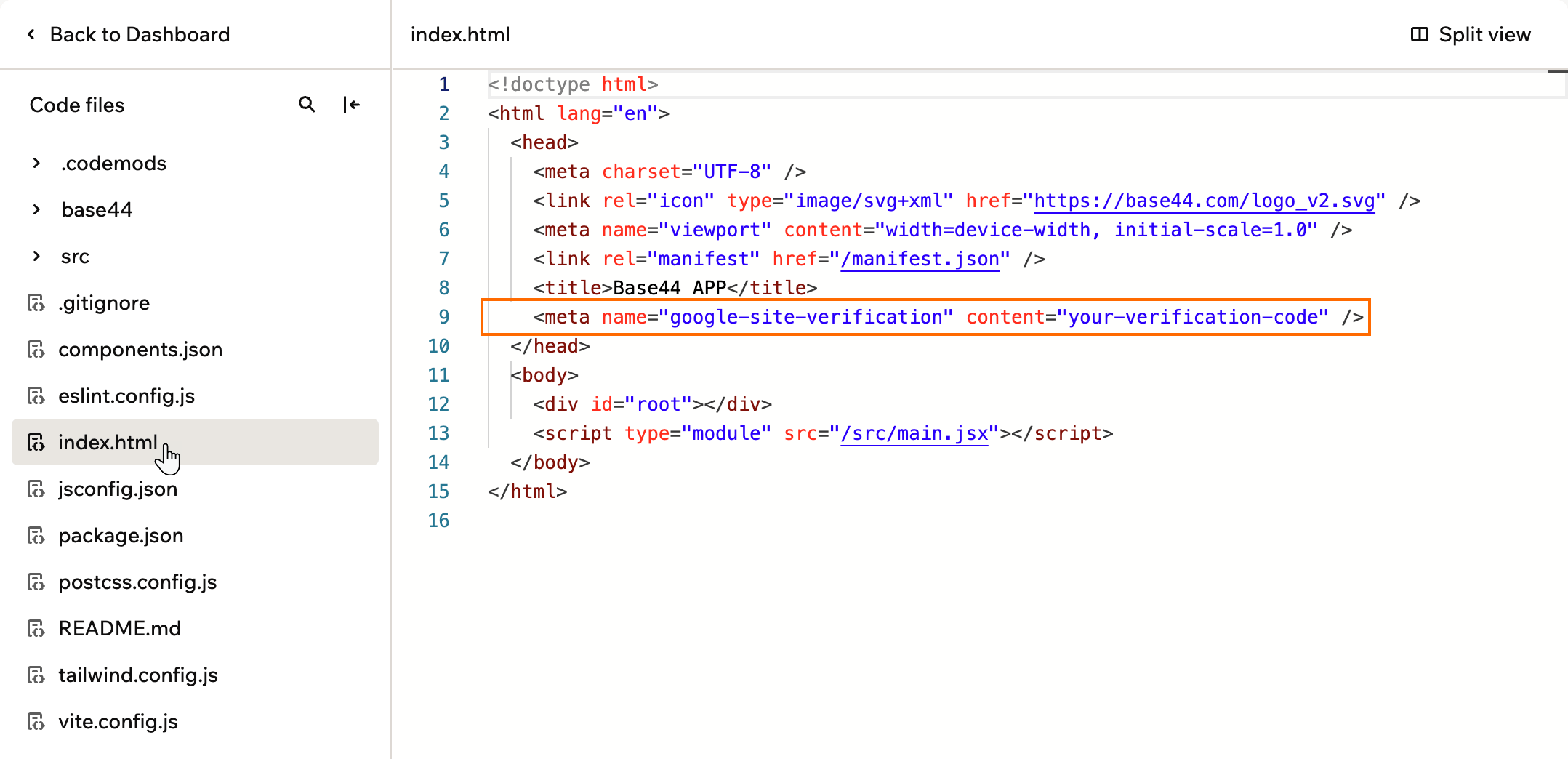Expand the src folder chevron
This screenshot has width=1568, height=759.
[36, 256]
